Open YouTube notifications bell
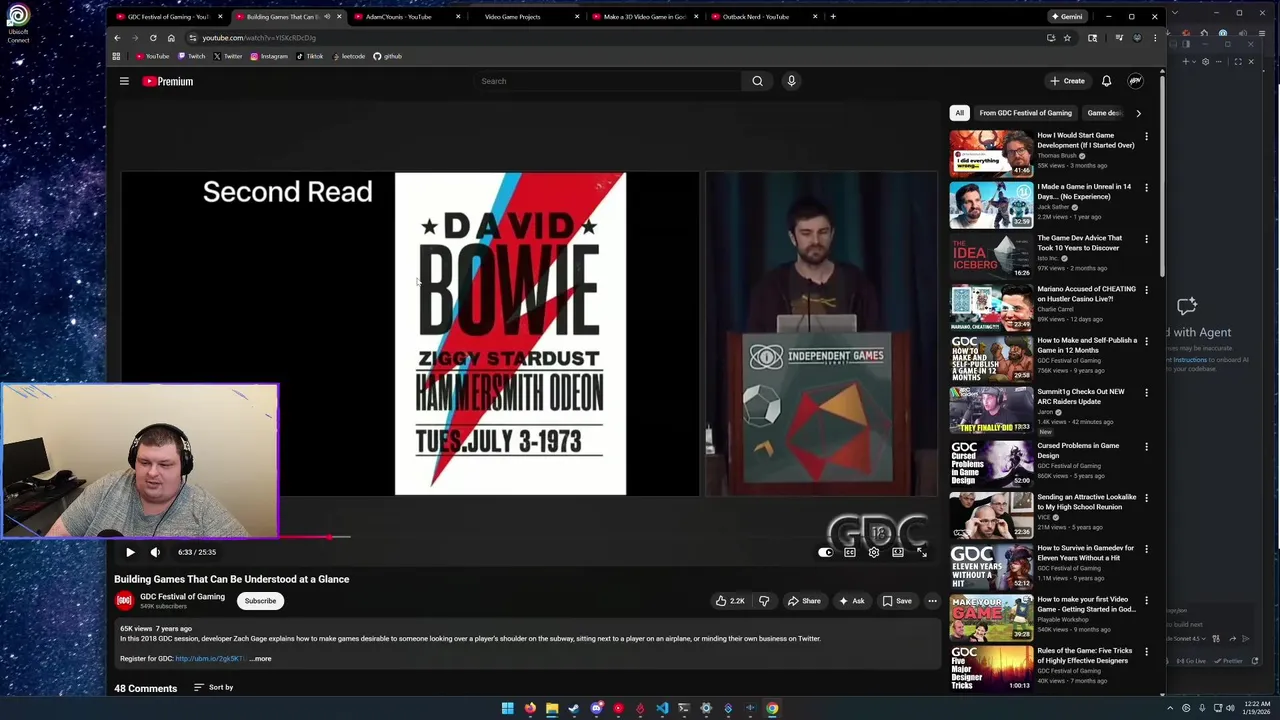The width and height of the screenshot is (1280, 720). (x=1106, y=81)
